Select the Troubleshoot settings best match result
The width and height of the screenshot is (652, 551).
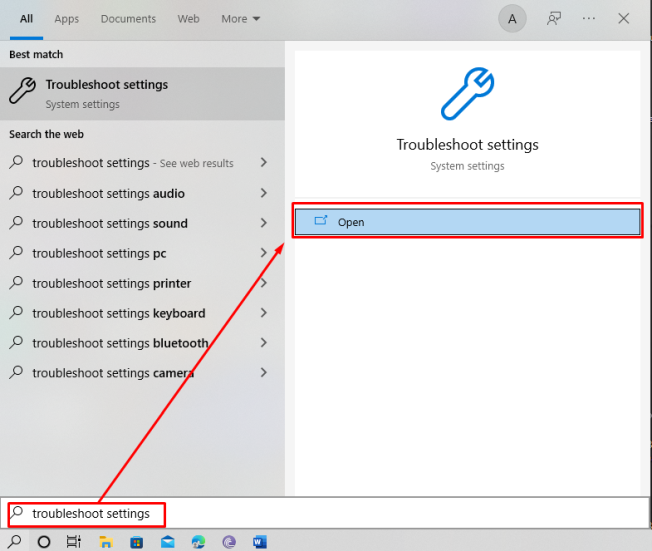142,94
